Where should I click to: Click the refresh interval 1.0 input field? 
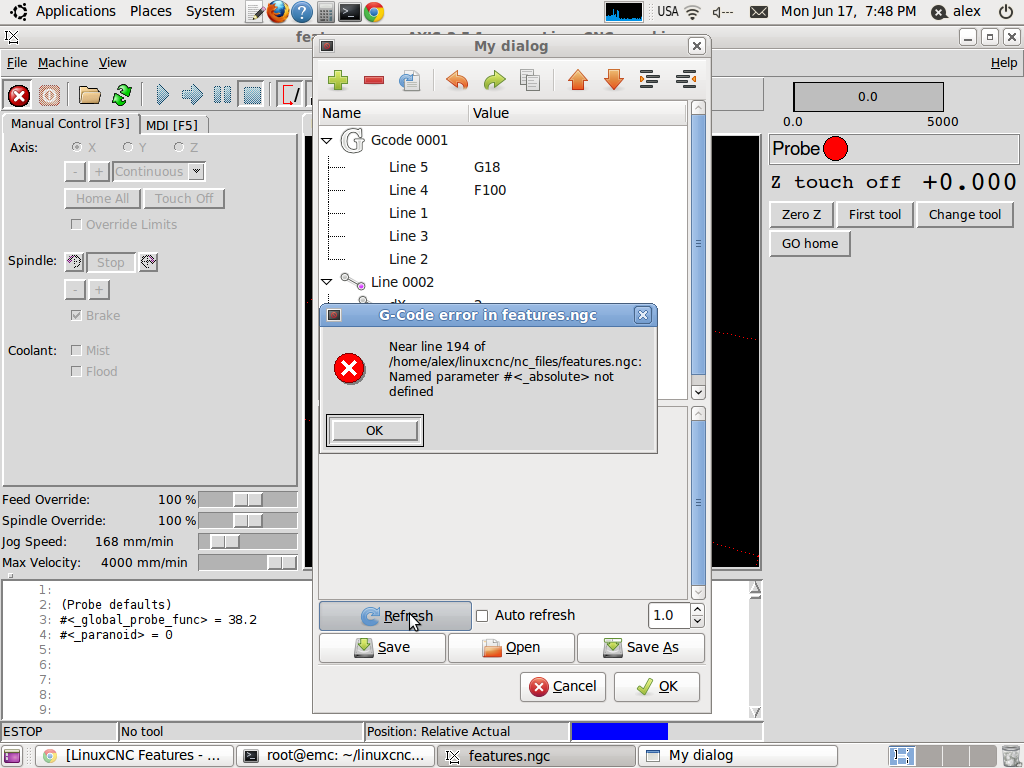tap(669, 615)
